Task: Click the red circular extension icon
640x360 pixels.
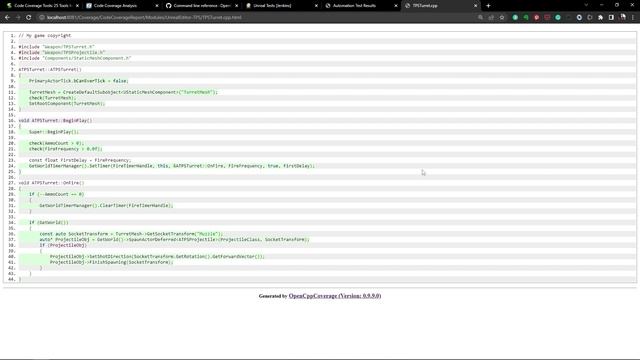Action: [536, 18]
